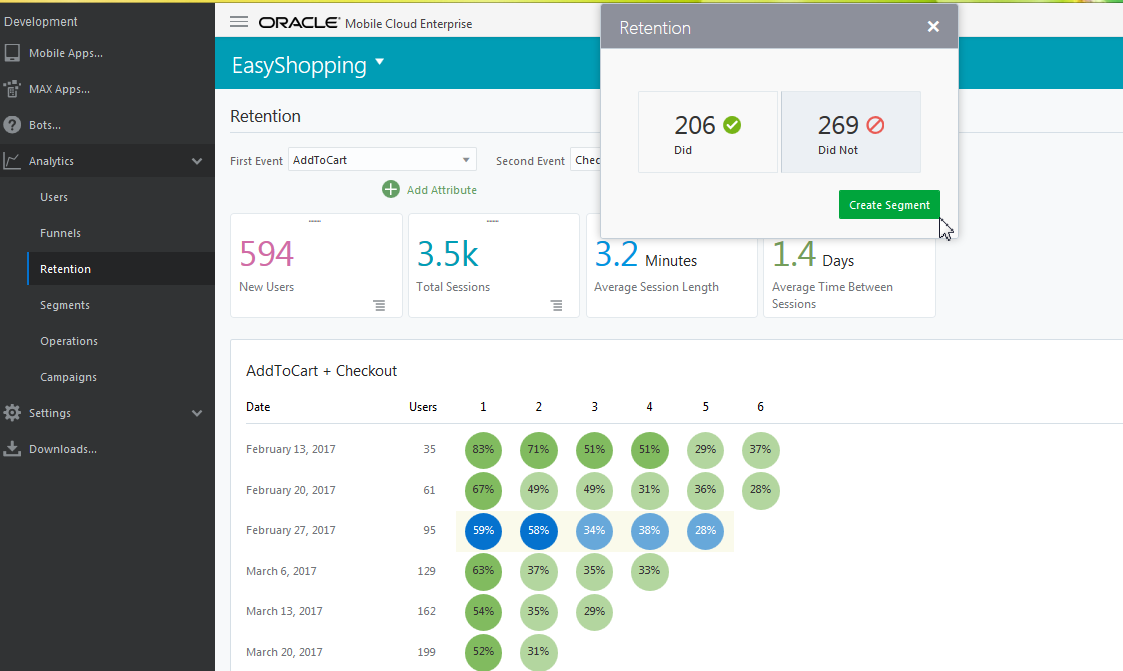Click 58% blue bubble for February 27

pos(539,531)
